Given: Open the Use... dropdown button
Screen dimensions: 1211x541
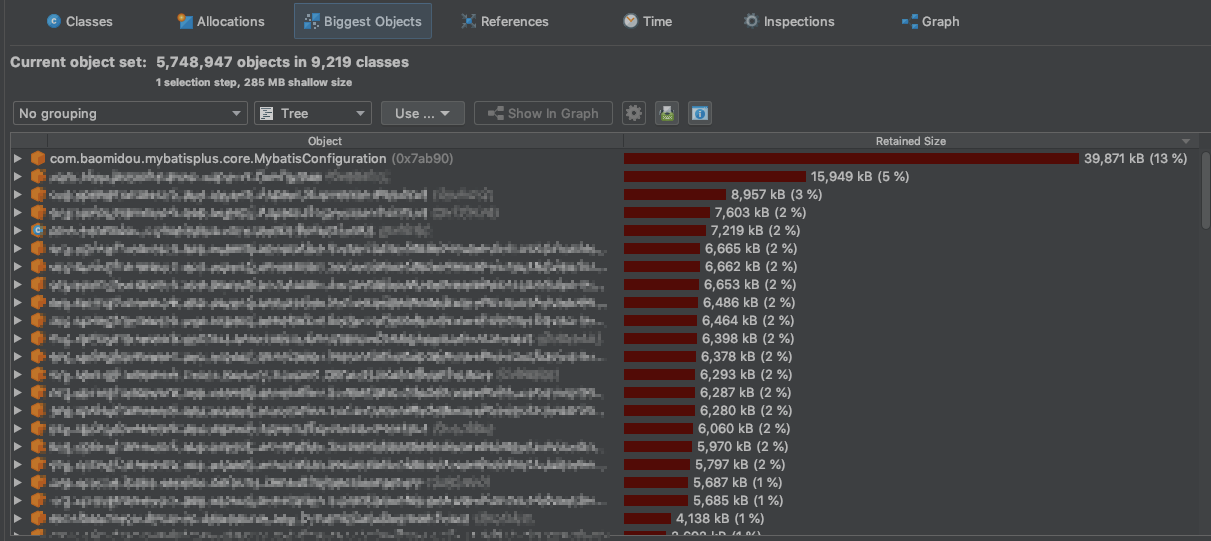Looking at the screenshot, I should [422, 113].
